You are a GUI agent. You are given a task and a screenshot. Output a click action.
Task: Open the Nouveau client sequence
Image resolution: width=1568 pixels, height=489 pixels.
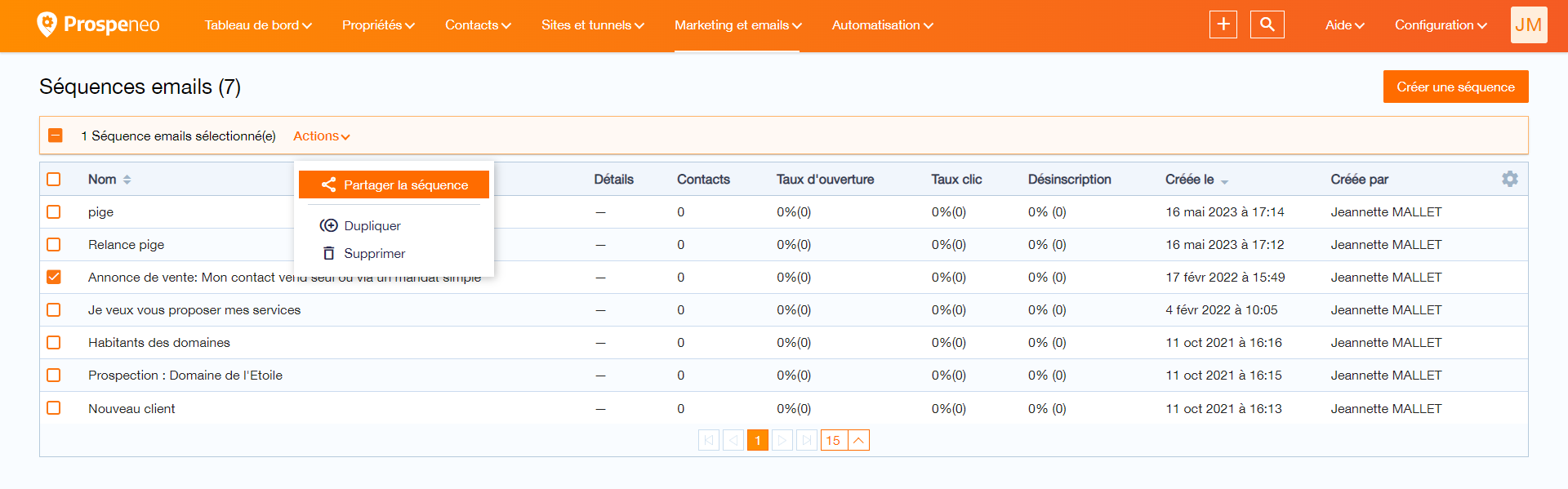pyautogui.click(x=131, y=409)
